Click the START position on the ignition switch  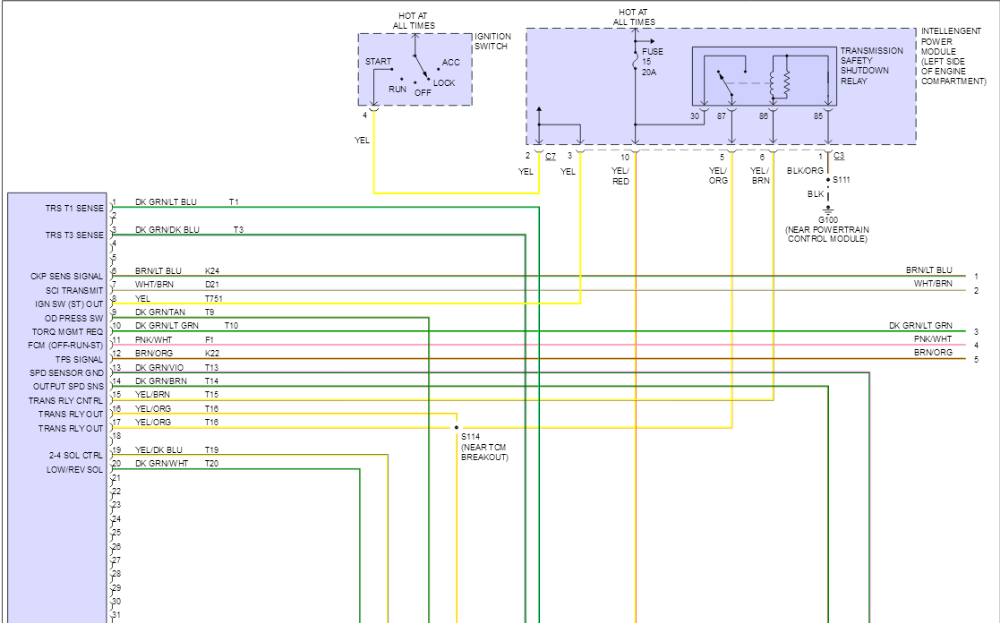(x=378, y=61)
